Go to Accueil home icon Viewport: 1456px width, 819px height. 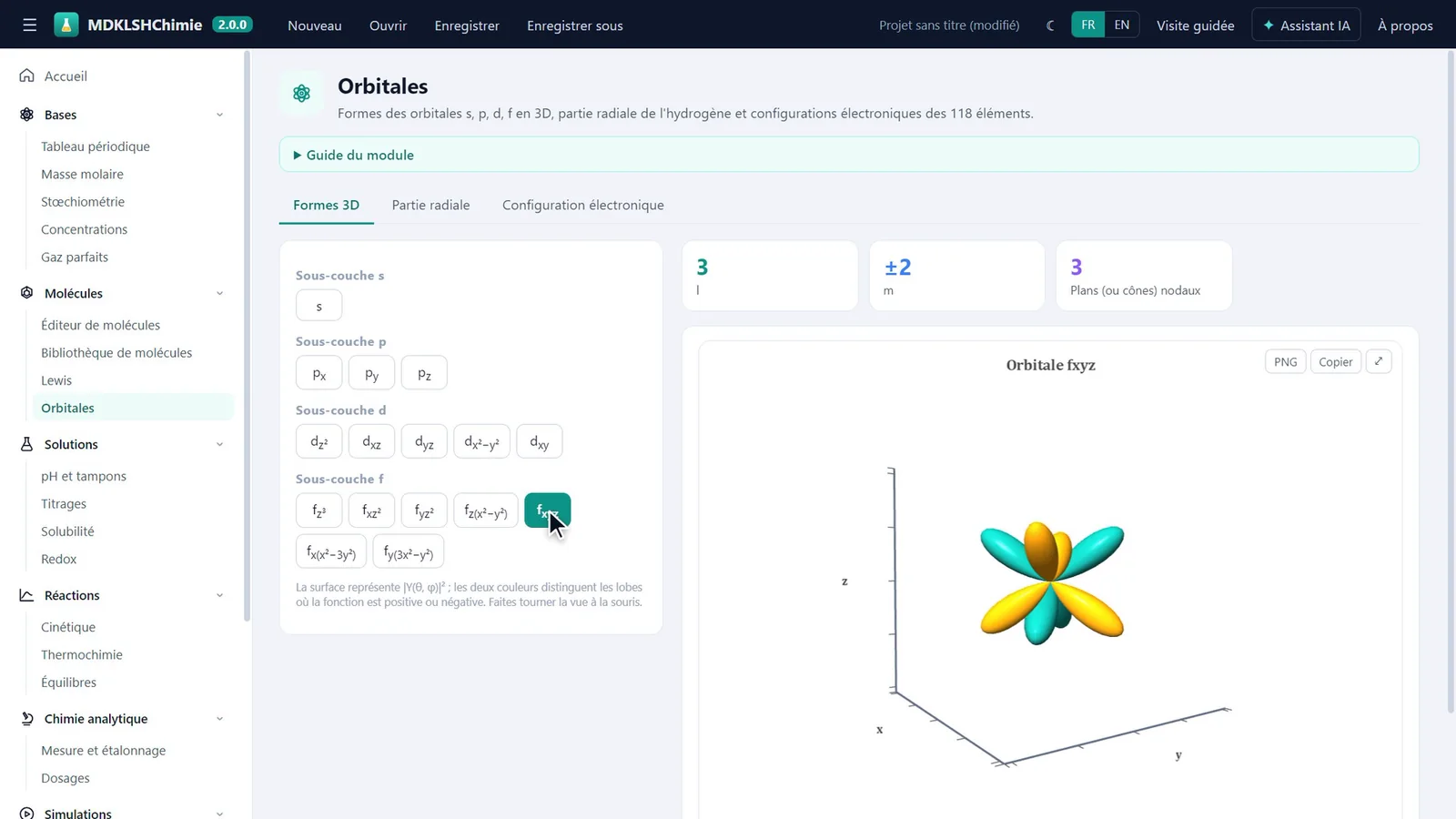point(27,76)
